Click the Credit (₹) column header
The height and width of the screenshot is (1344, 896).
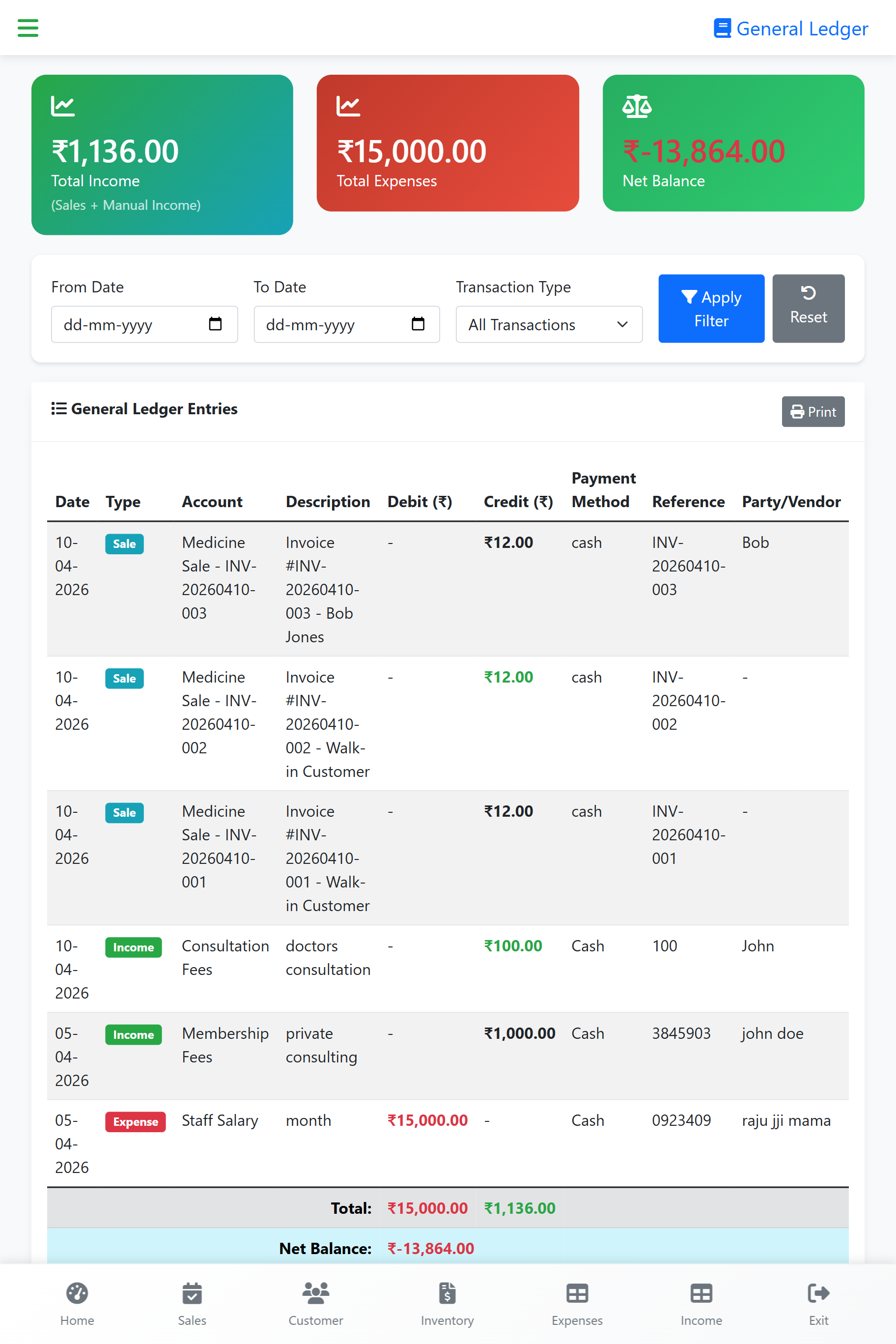click(x=518, y=502)
